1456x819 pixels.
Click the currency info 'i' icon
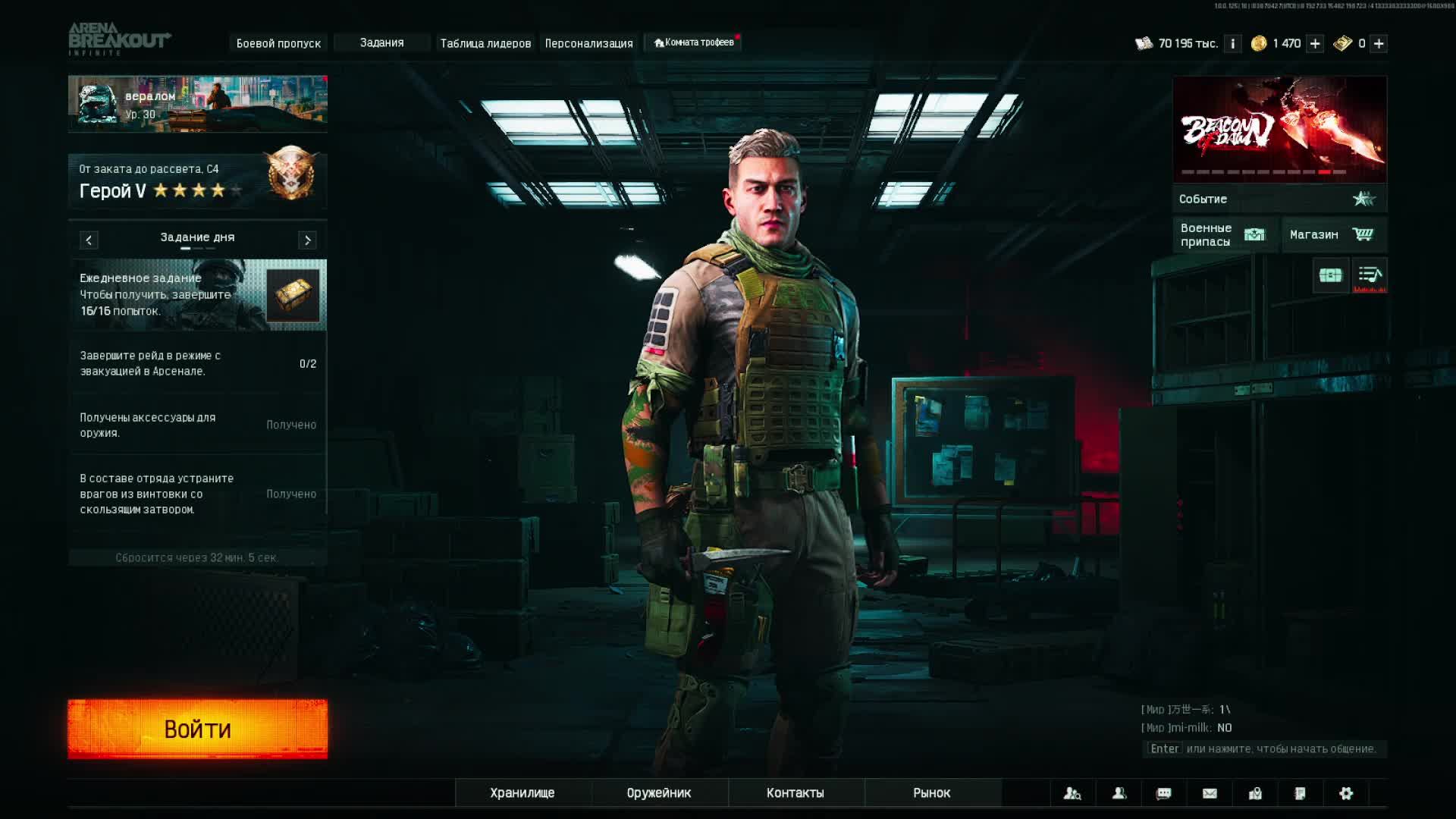[1233, 43]
